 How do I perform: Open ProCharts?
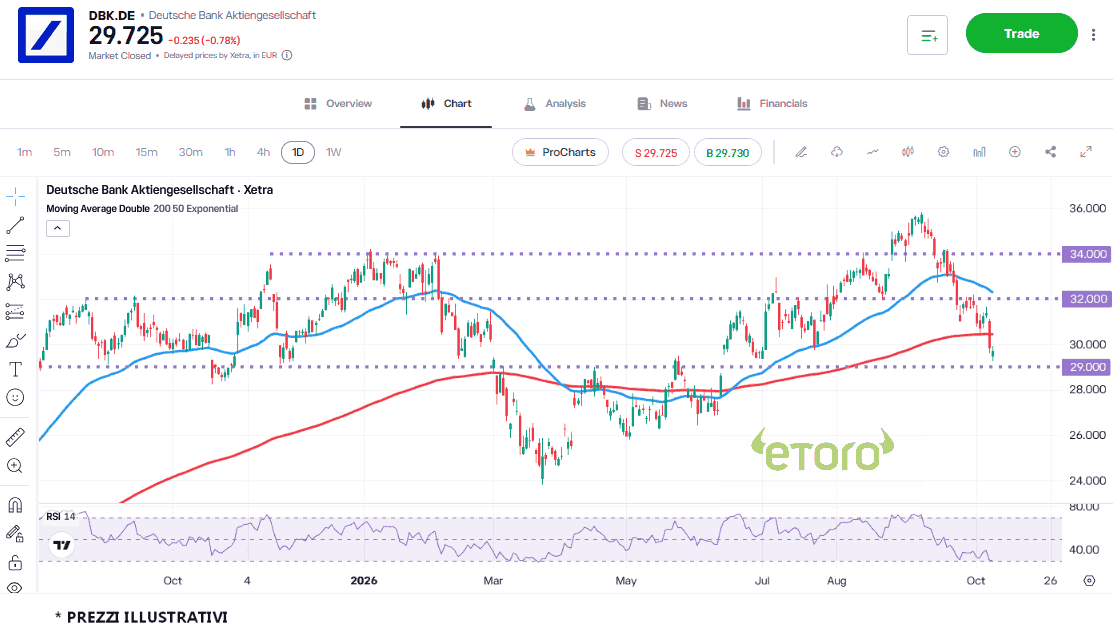(560, 152)
